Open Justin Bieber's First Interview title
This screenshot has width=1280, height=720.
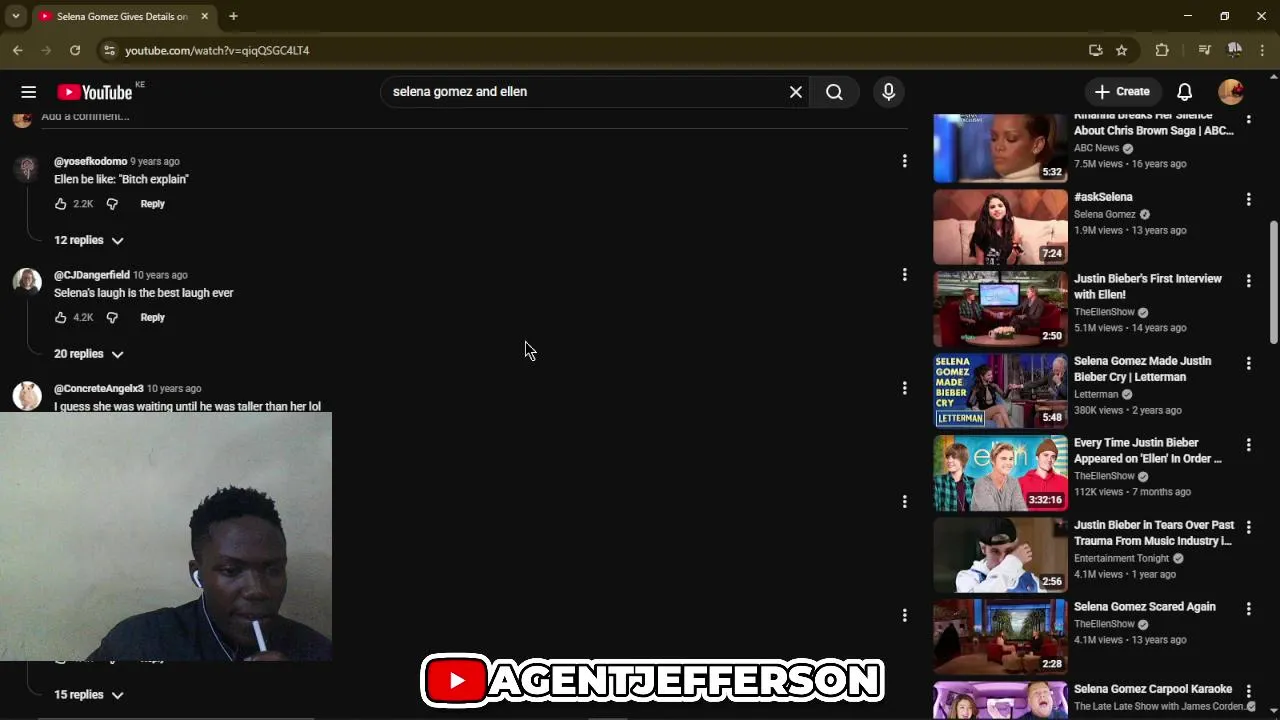point(1148,287)
